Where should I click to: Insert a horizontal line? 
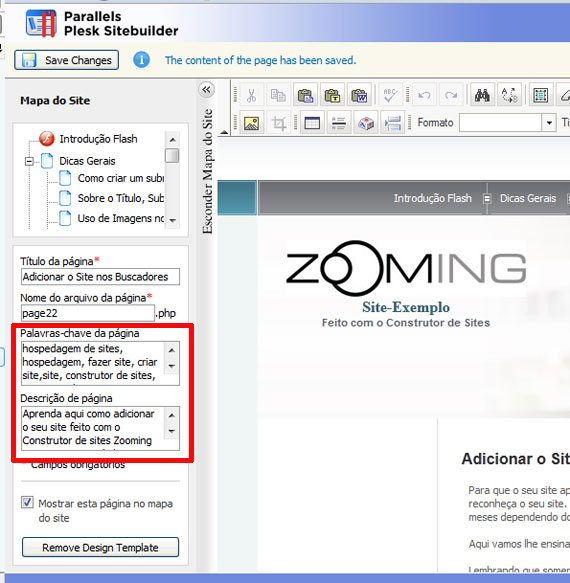(339, 122)
